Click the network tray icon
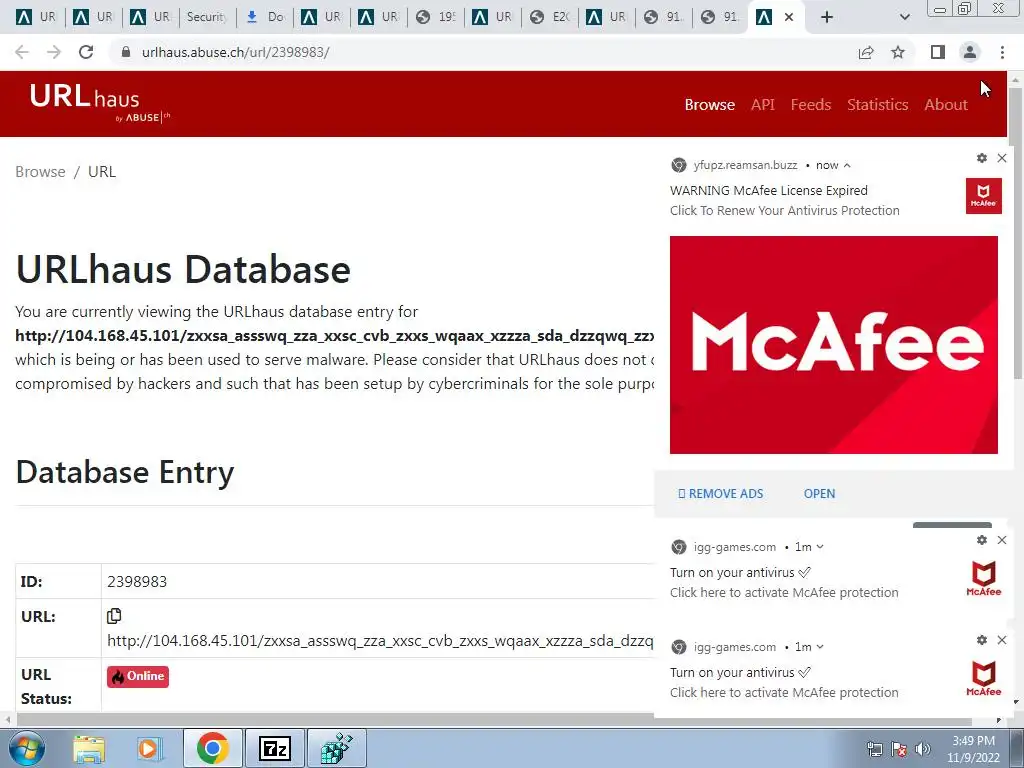Screen dimensions: 1024x768 (874, 749)
